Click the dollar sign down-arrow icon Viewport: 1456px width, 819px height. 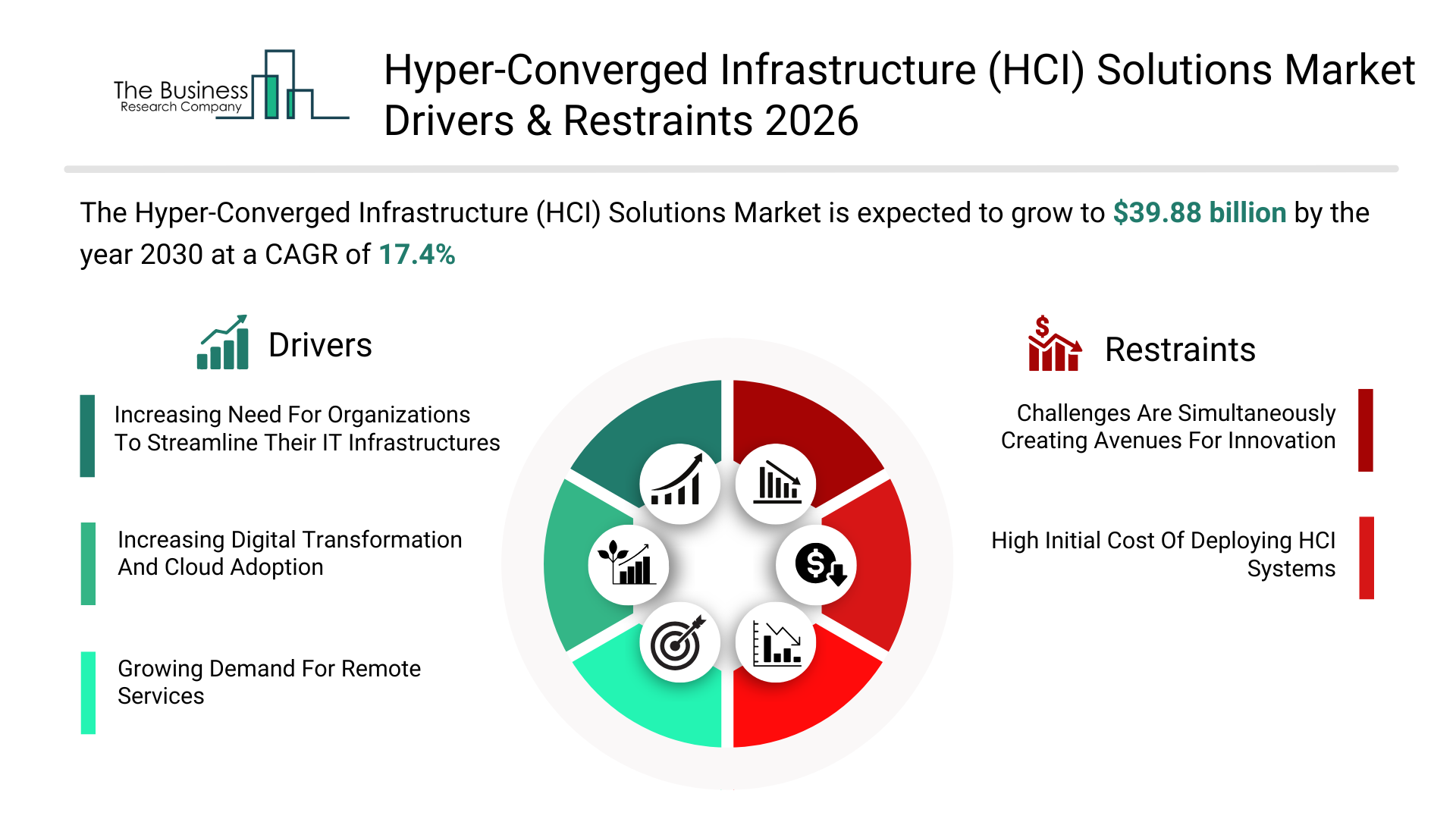(x=817, y=565)
